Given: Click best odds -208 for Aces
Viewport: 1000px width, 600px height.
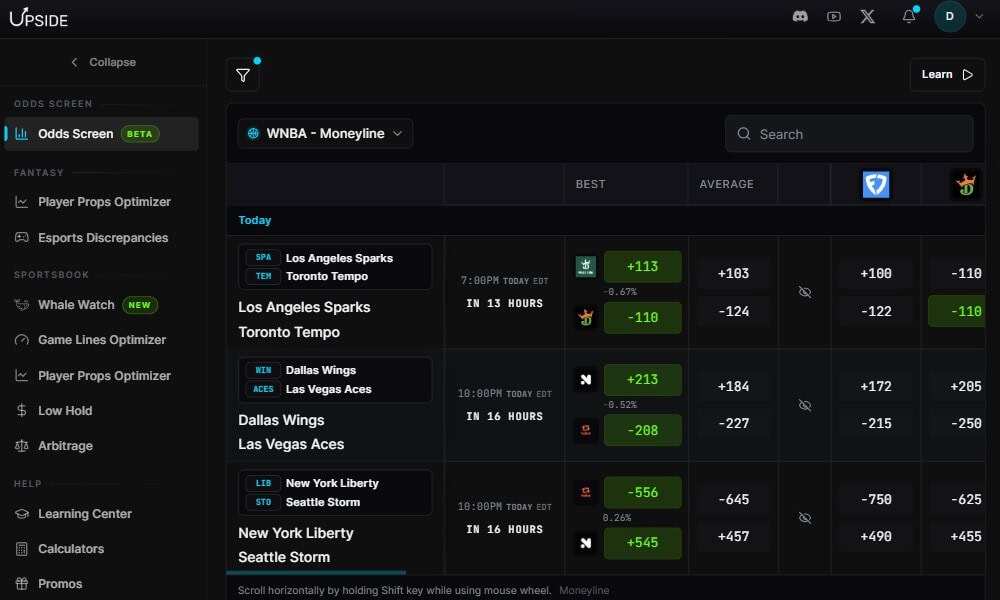Looking at the screenshot, I should [x=642, y=430].
